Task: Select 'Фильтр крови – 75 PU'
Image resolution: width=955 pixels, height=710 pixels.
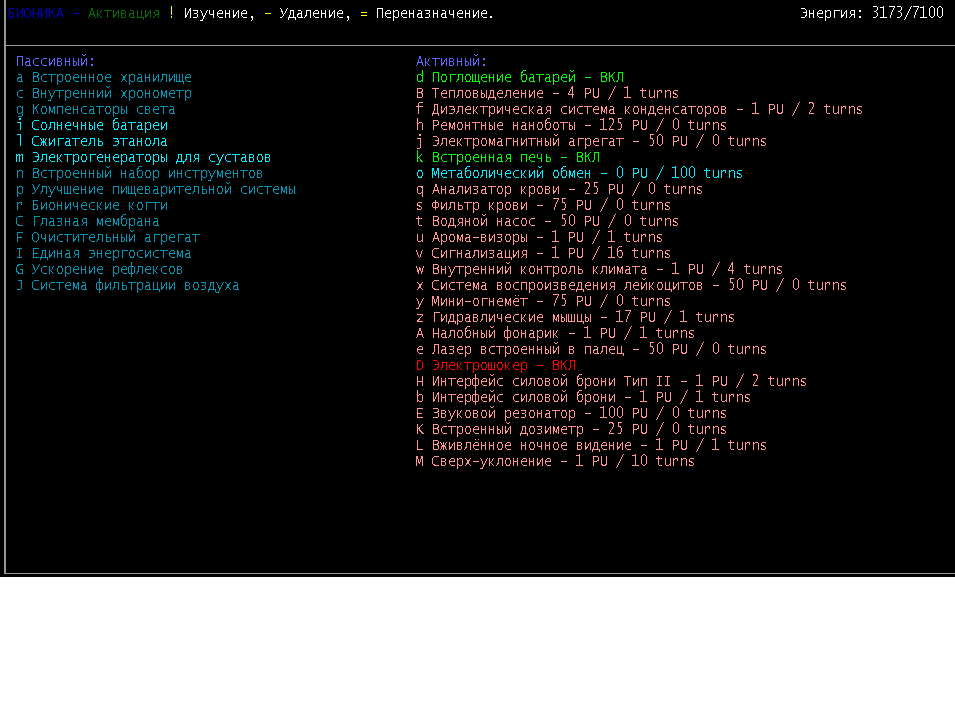Action: click(x=543, y=205)
